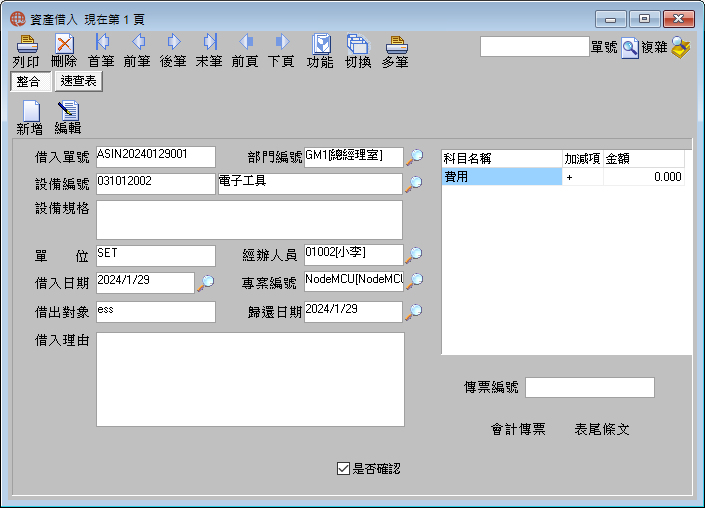Go to previous page with 前頁
Image resolution: width=705 pixels, height=508 pixels.
pyautogui.click(x=246, y=43)
